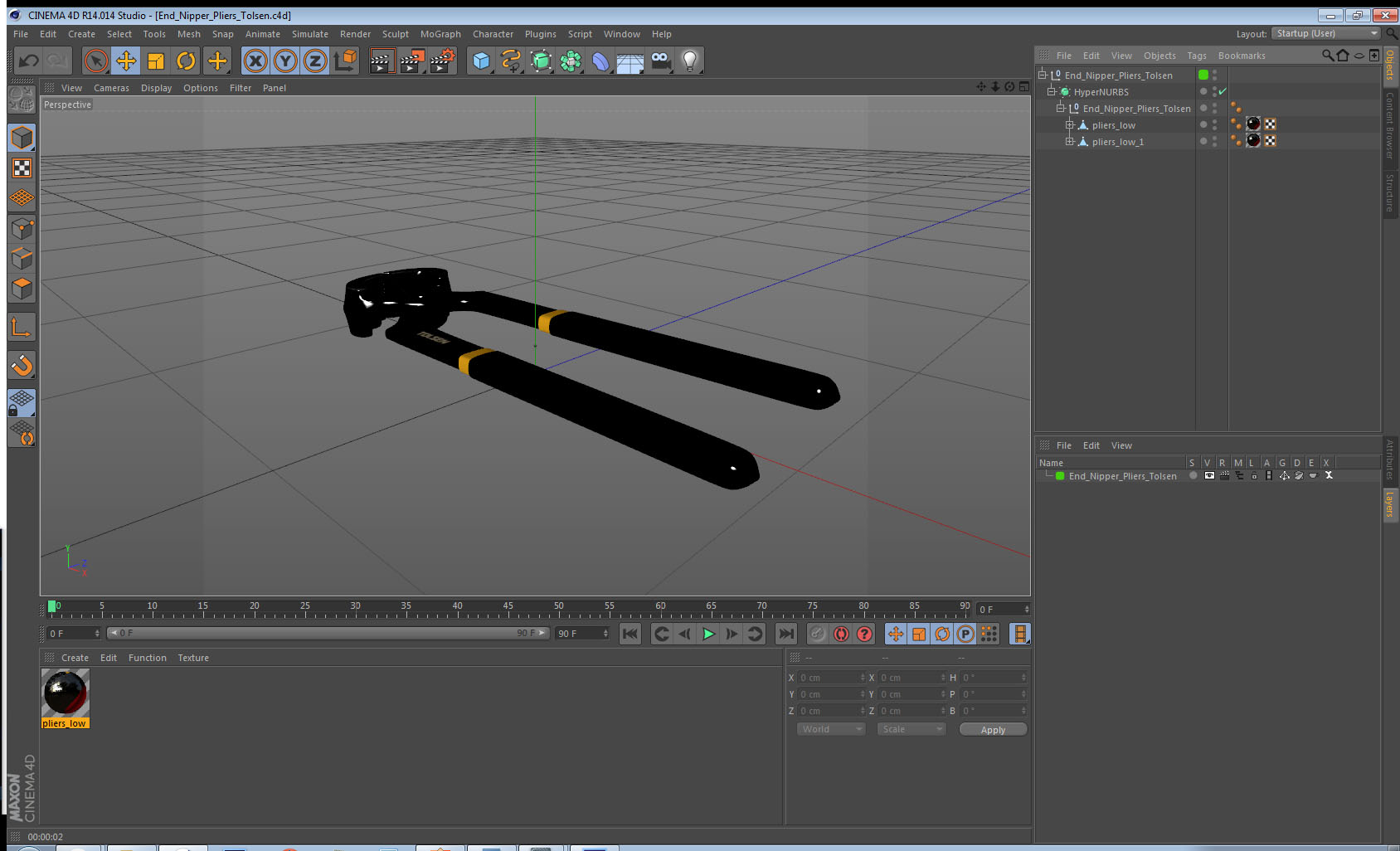Expand the pliers_low object
This screenshot has height=851, width=1400.
coord(1070,124)
